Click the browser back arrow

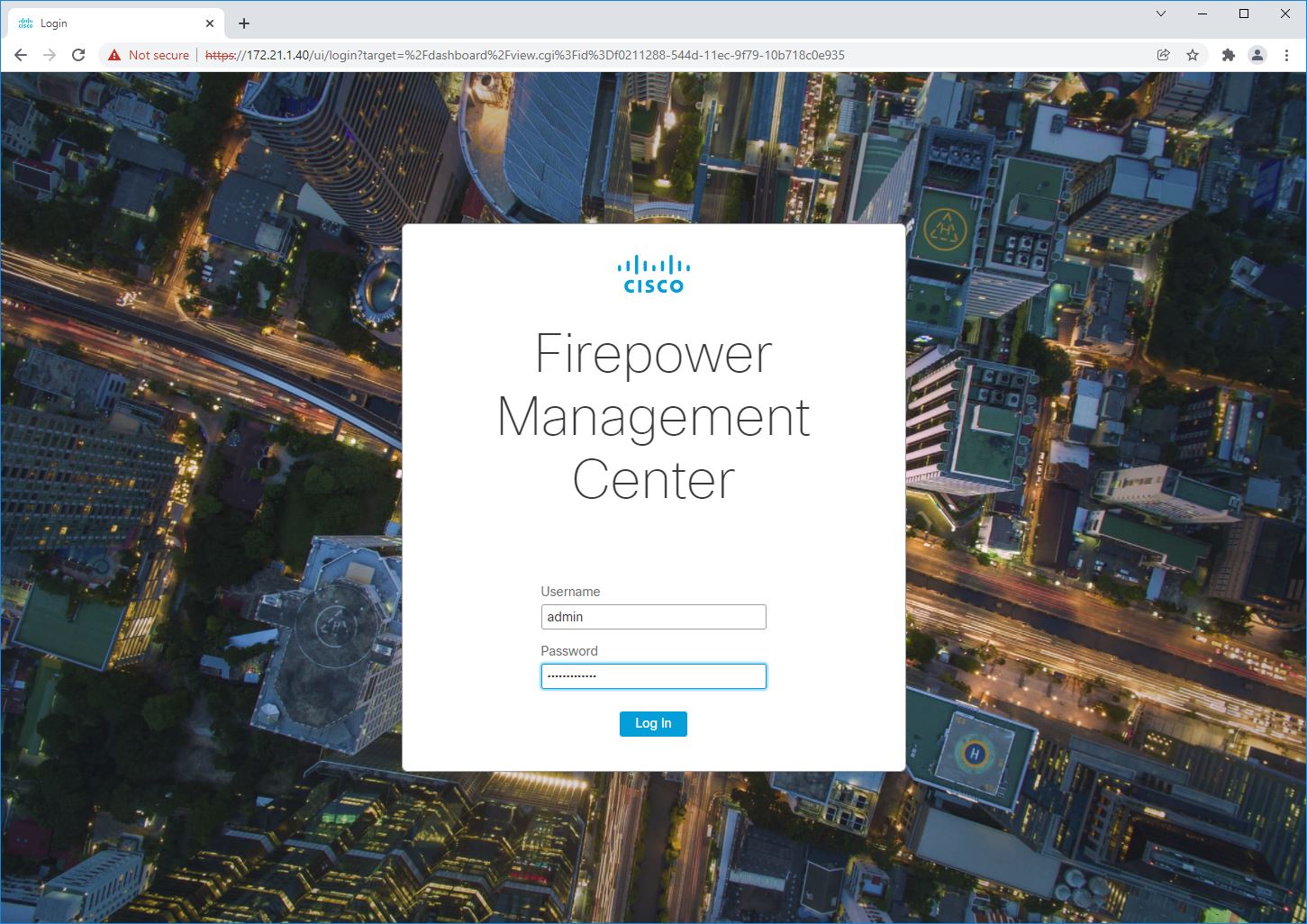[21, 55]
